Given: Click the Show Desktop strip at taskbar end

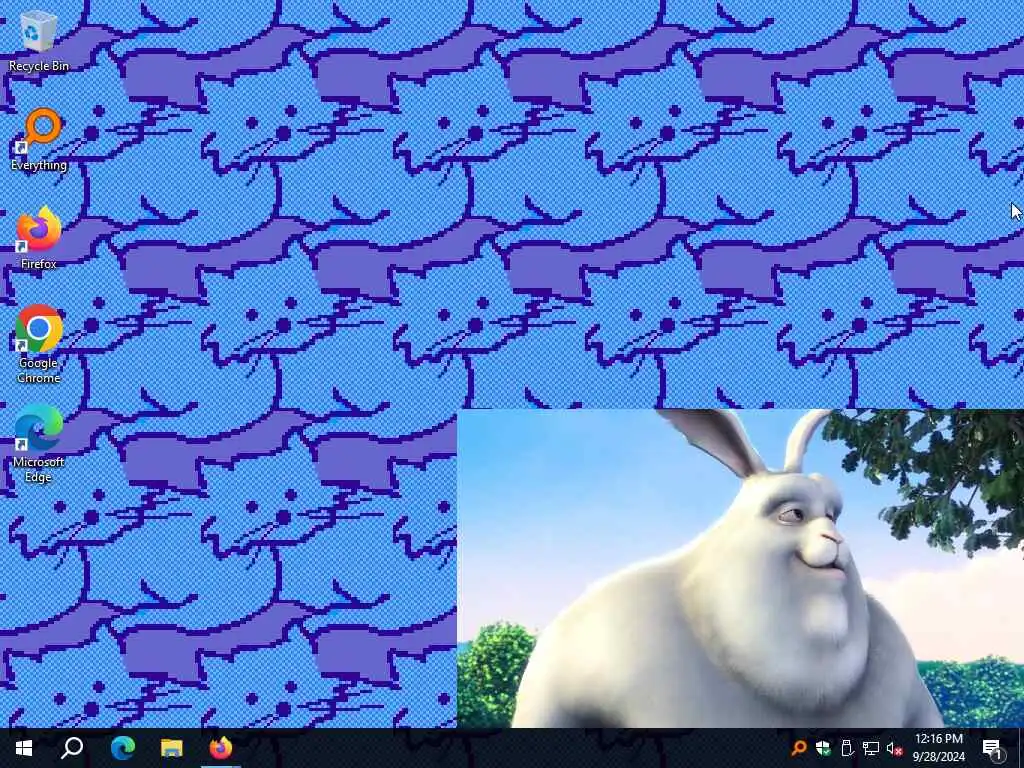Looking at the screenshot, I should [1021, 748].
